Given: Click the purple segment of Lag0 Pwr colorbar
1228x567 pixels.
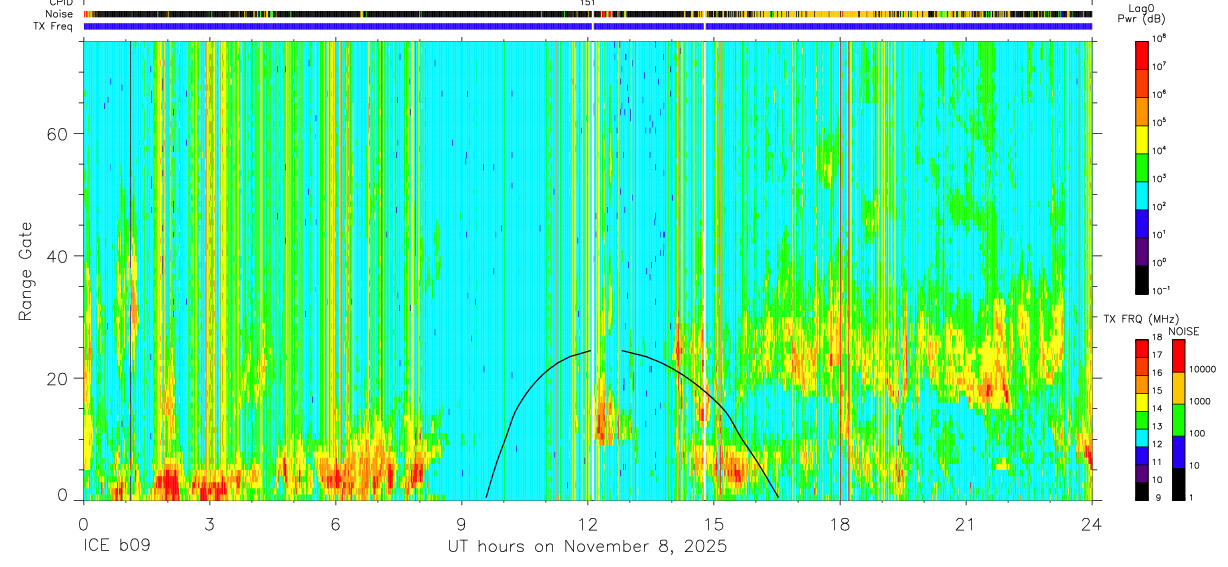Looking at the screenshot, I should tap(1142, 250).
